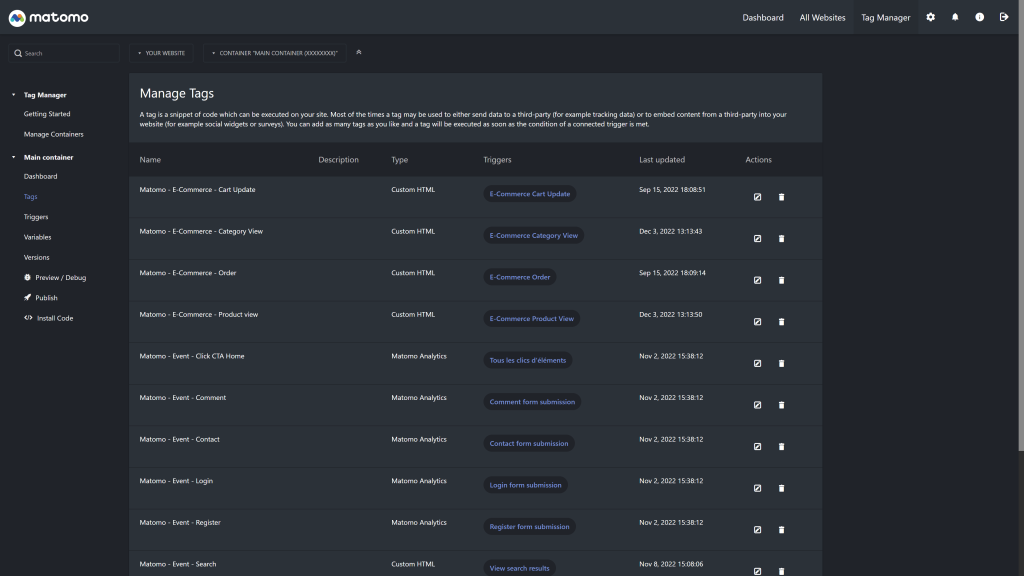
Task: Click the Matomo logo
Action: point(48,18)
